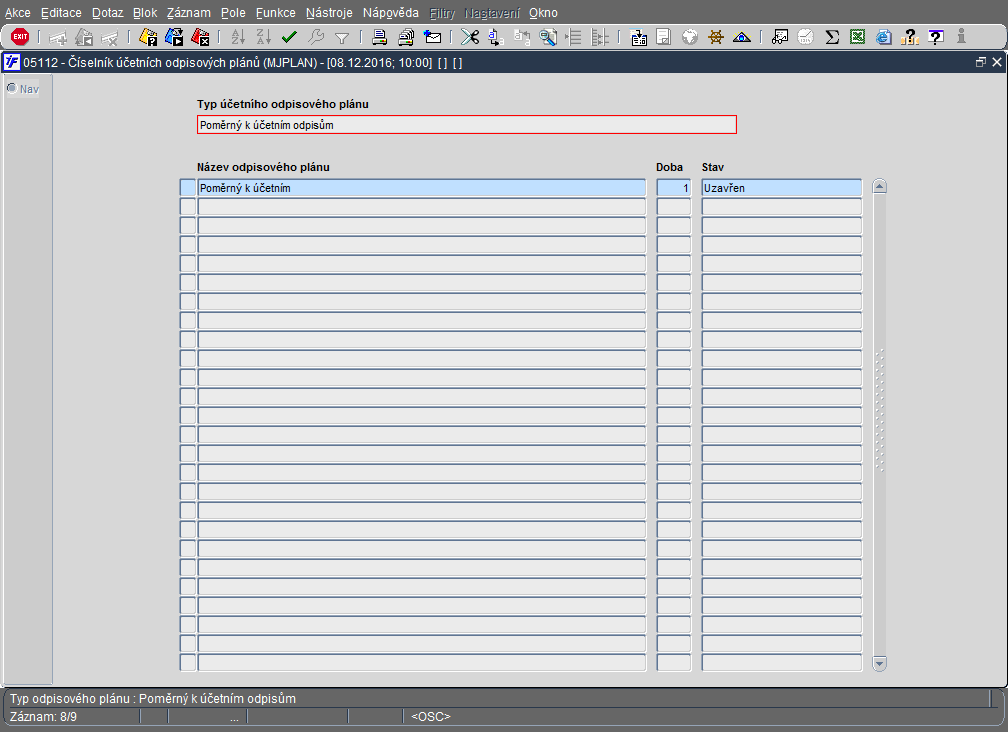This screenshot has height=732, width=1008.
Task: Click the printer icon in toolbar
Action: 380,37
